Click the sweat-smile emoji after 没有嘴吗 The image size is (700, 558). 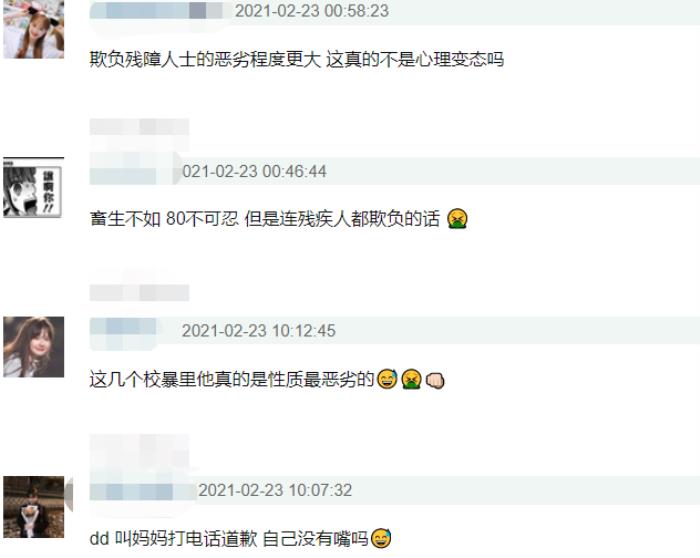pyautogui.click(x=381, y=538)
